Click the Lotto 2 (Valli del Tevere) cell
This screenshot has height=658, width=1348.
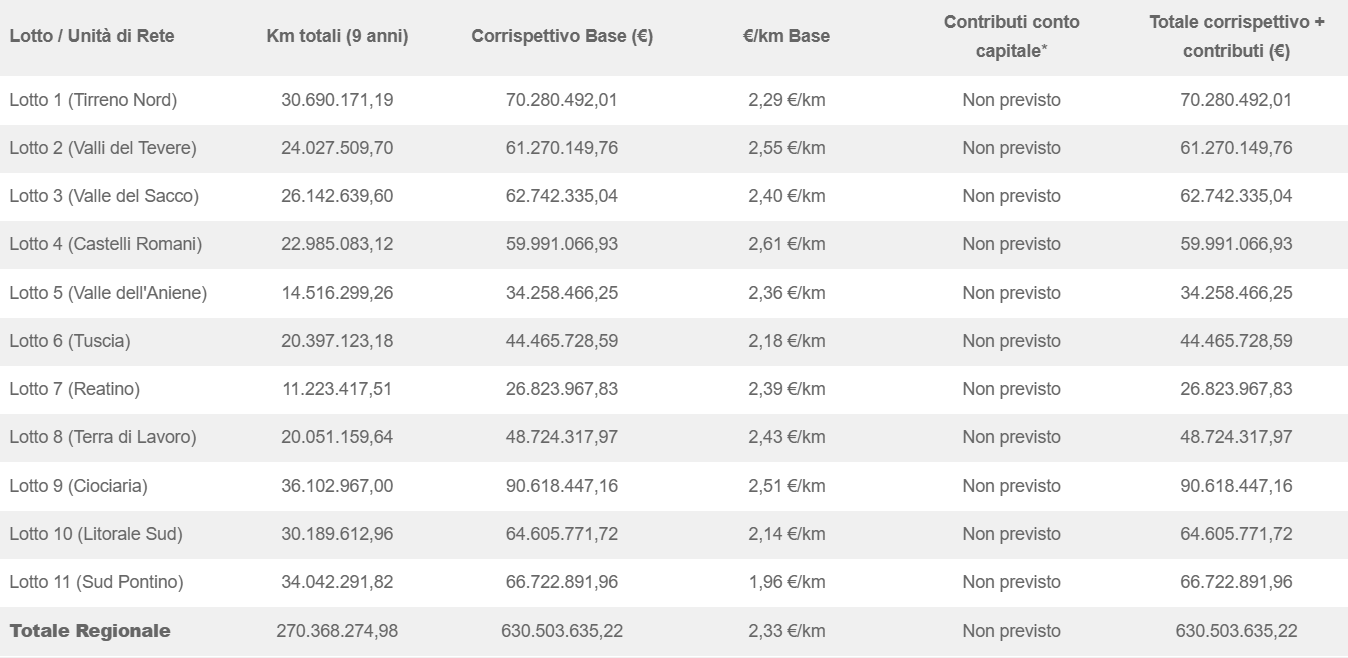(x=103, y=148)
